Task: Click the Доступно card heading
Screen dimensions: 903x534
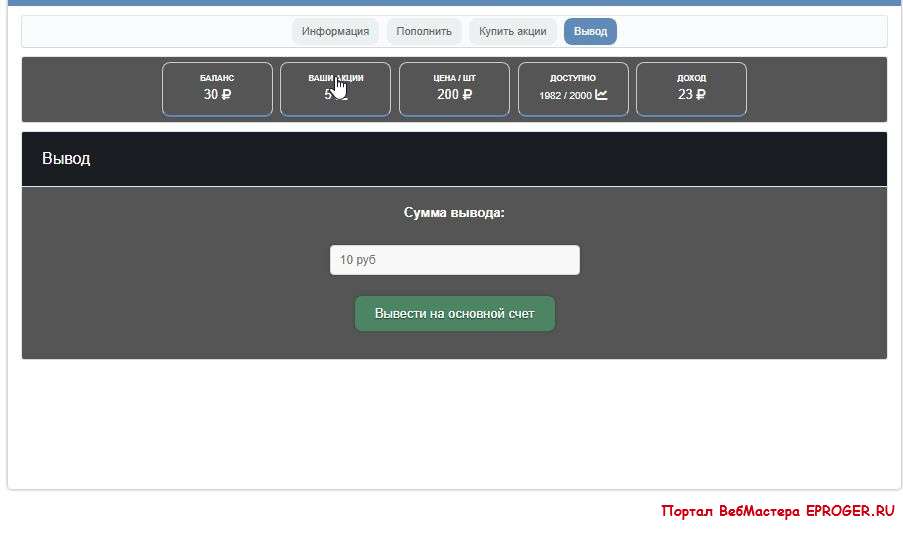Action: (573, 78)
